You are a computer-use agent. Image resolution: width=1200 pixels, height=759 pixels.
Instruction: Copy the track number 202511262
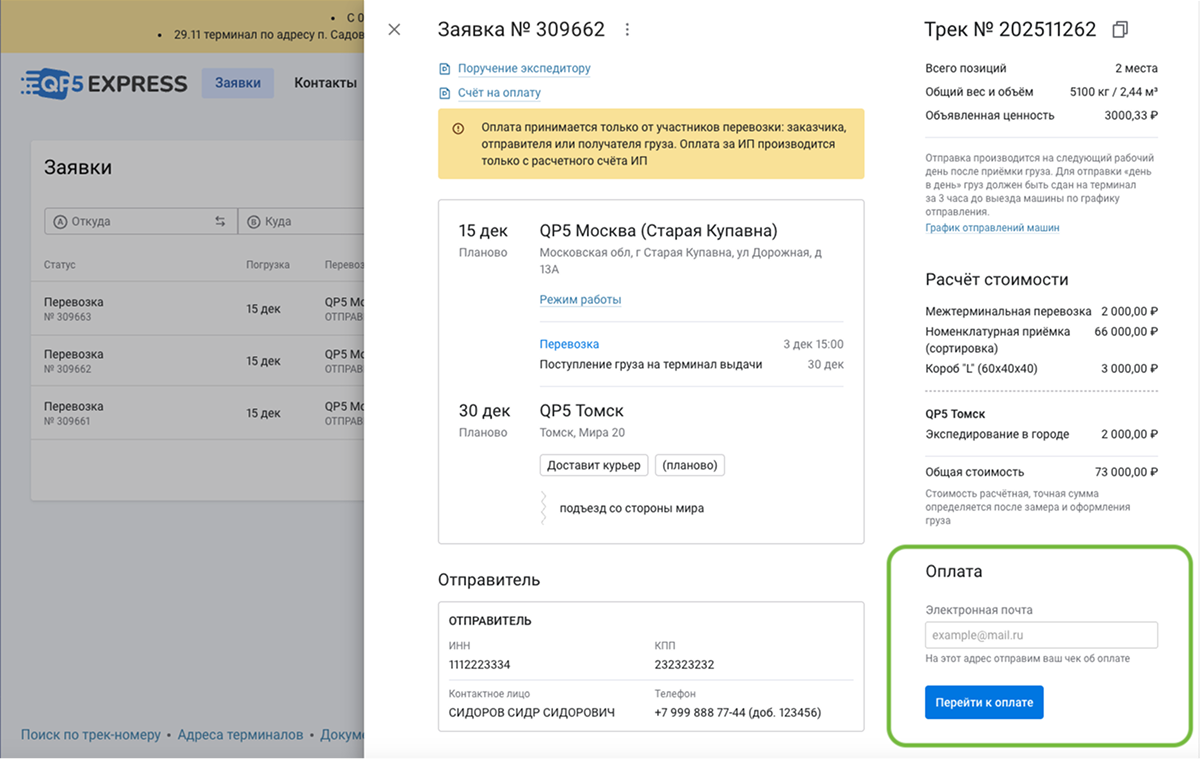(1120, 30)
